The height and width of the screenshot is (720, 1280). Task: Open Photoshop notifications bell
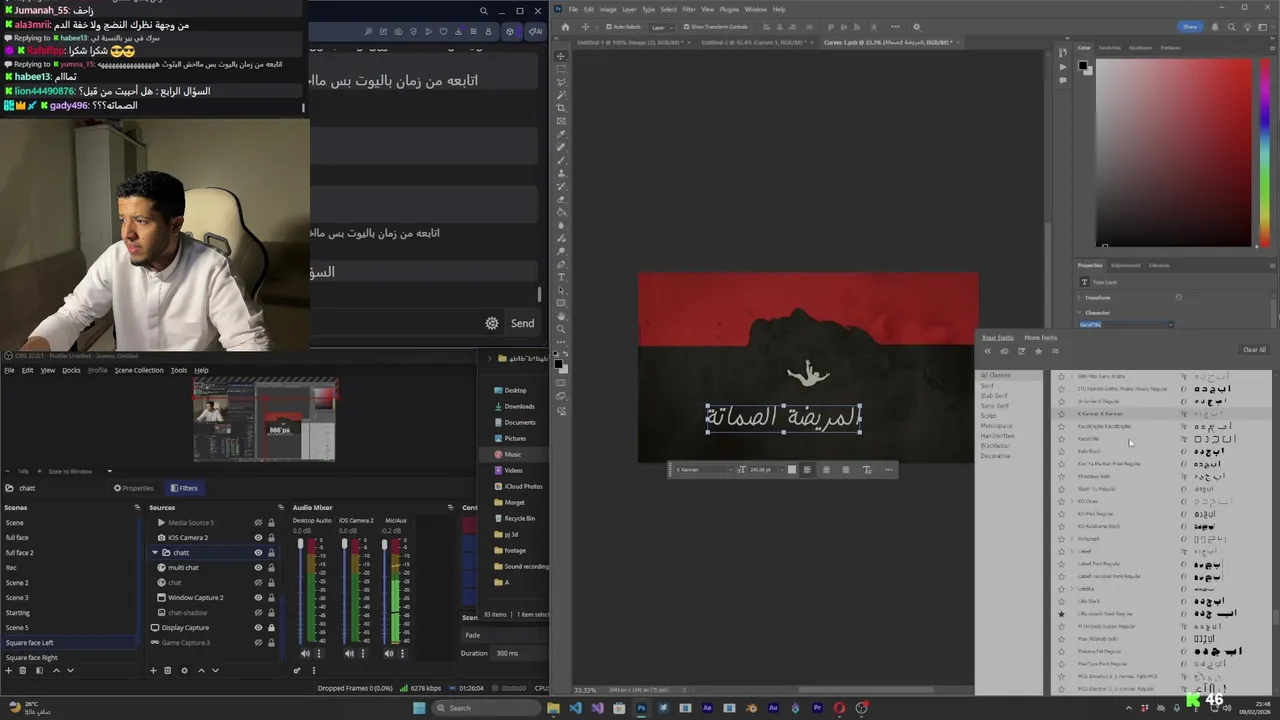pos(1215,27)
